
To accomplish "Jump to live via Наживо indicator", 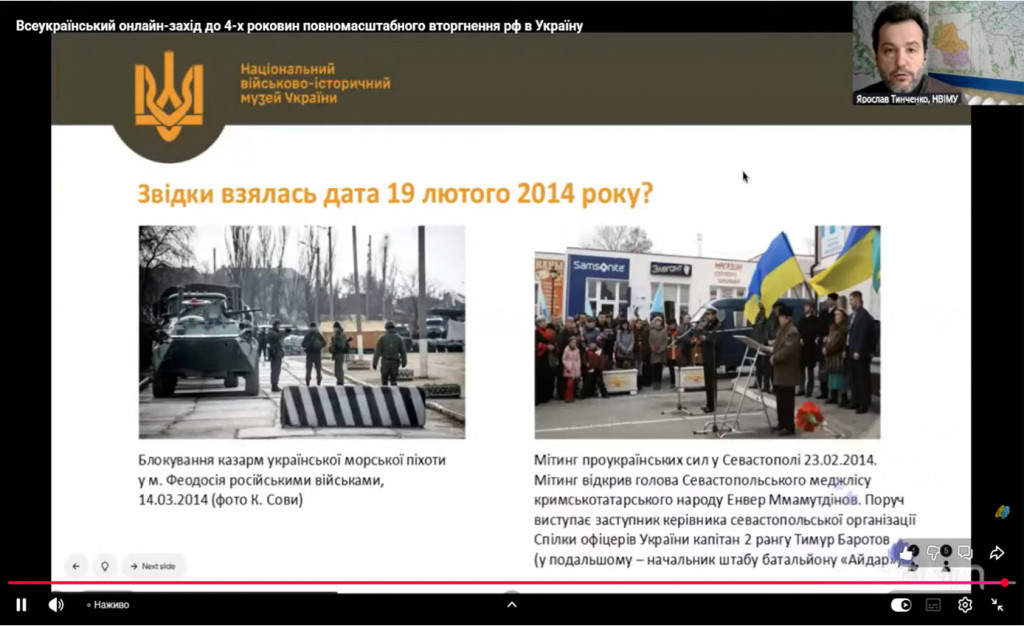I will (108, 605).
